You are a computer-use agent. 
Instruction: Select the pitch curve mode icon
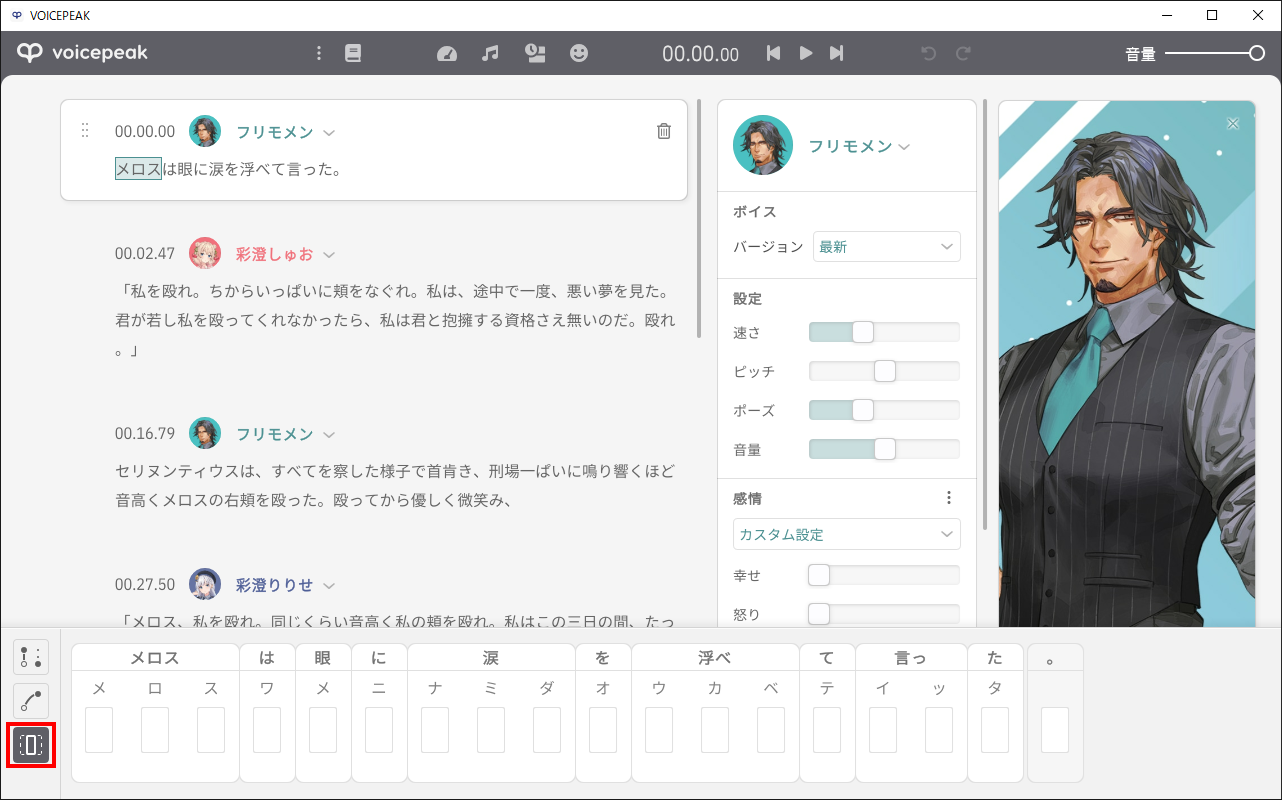click(31, 701)
